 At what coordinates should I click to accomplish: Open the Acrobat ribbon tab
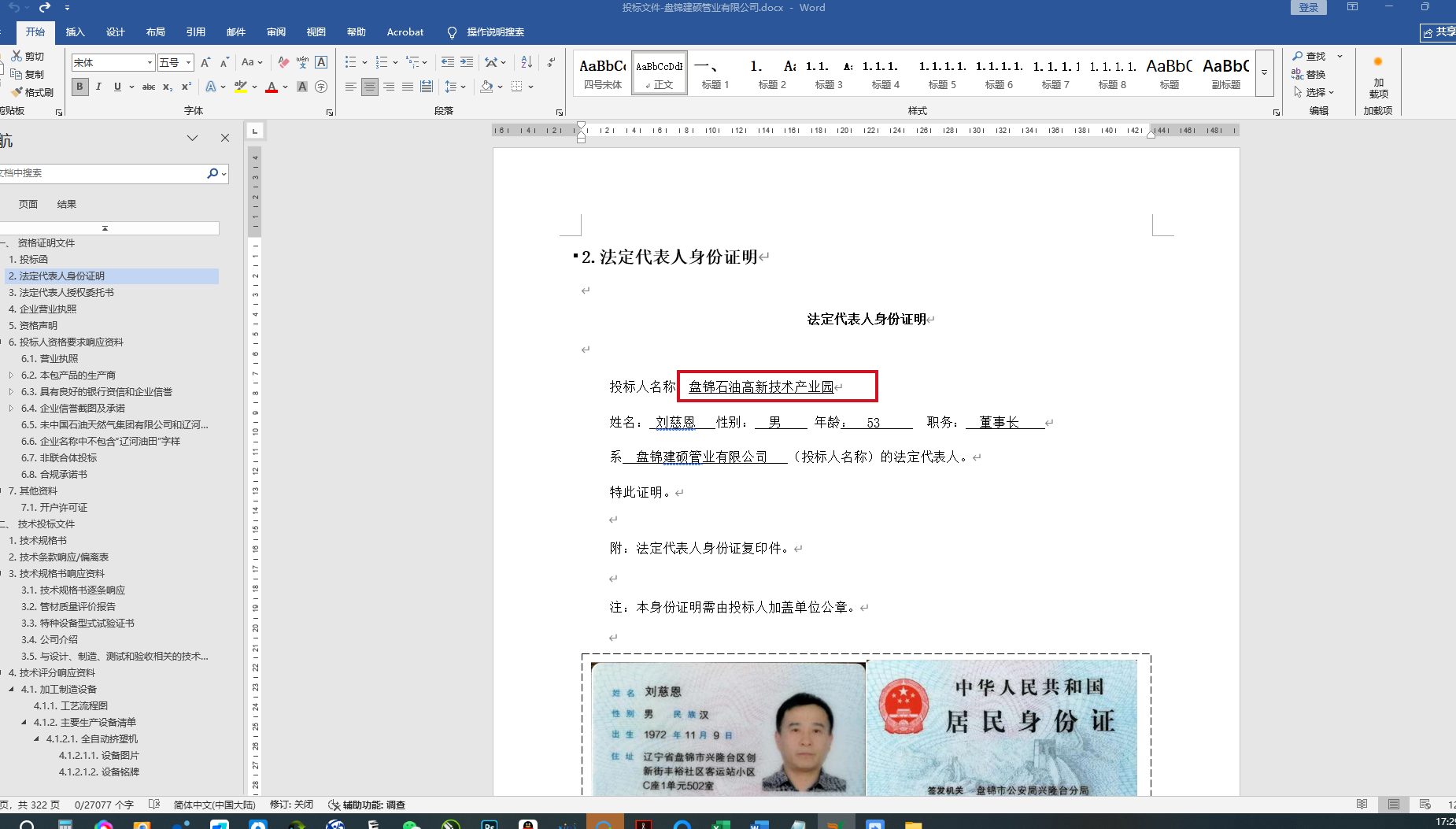click(x=405, y=32)
